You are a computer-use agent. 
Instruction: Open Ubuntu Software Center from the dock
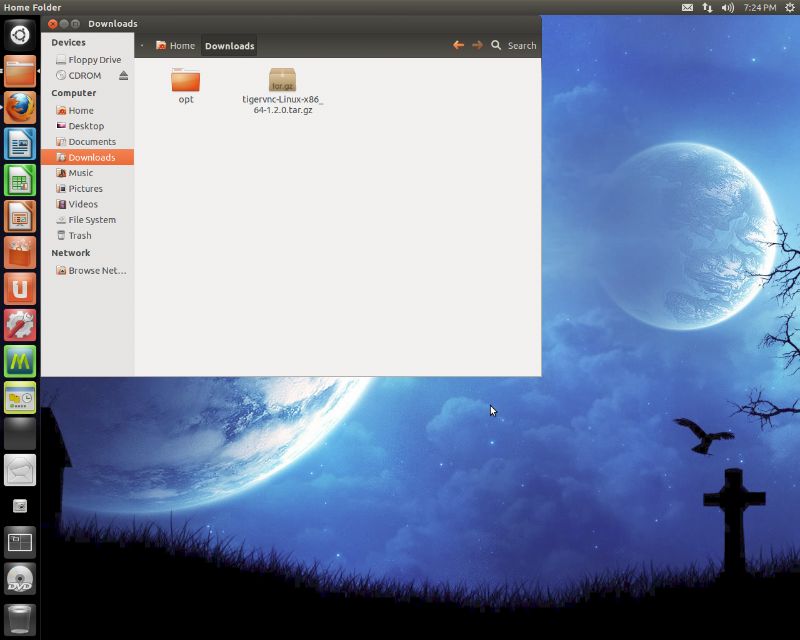point(20,253)
